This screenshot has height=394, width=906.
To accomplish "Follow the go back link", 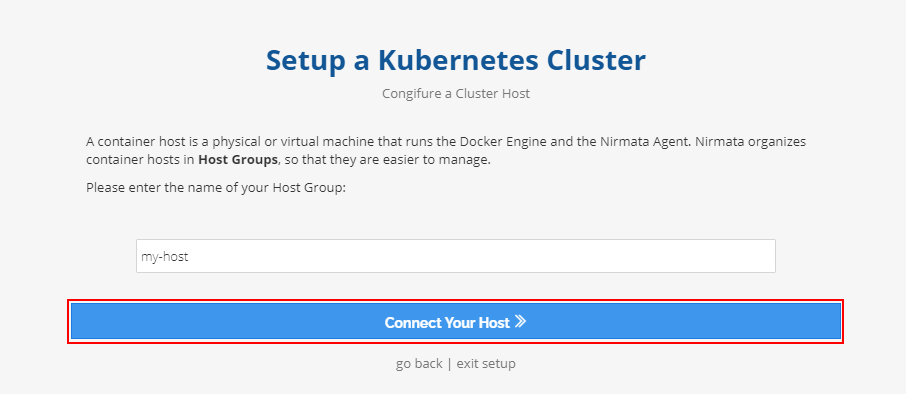I will pos(419,363).
